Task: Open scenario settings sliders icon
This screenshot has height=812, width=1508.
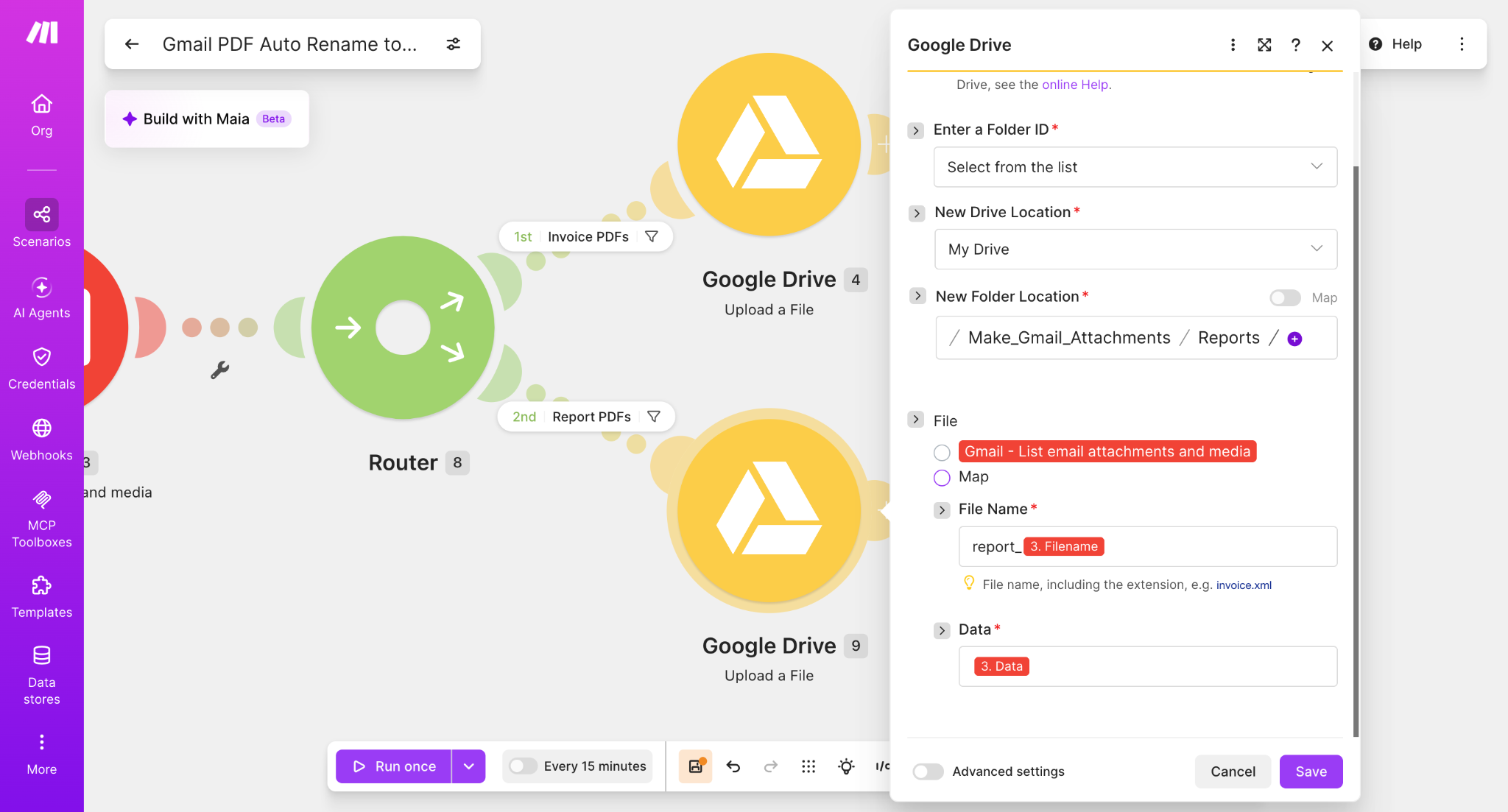Action: [x=454, y=44]
